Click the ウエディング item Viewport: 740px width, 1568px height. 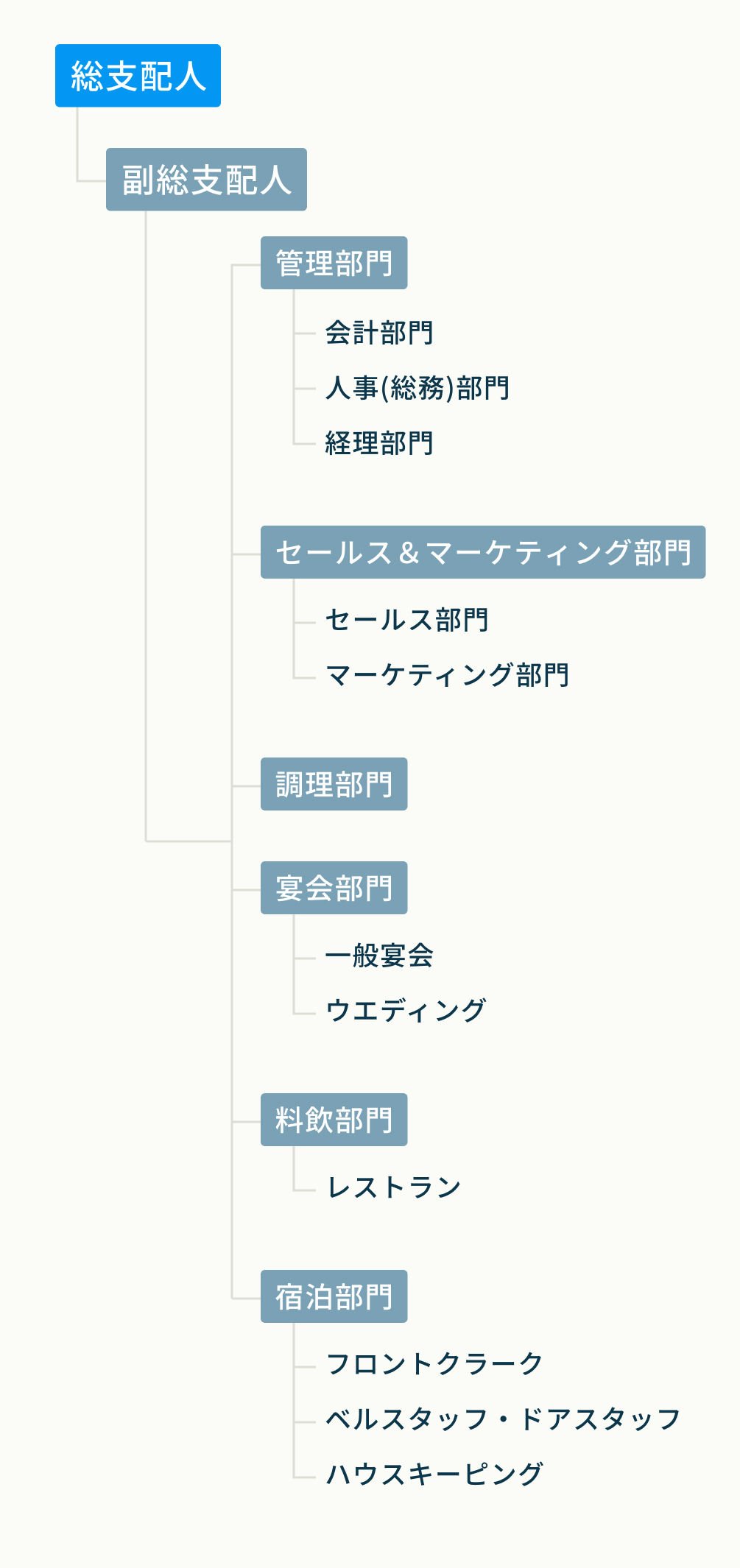[x=406, y=1011]
